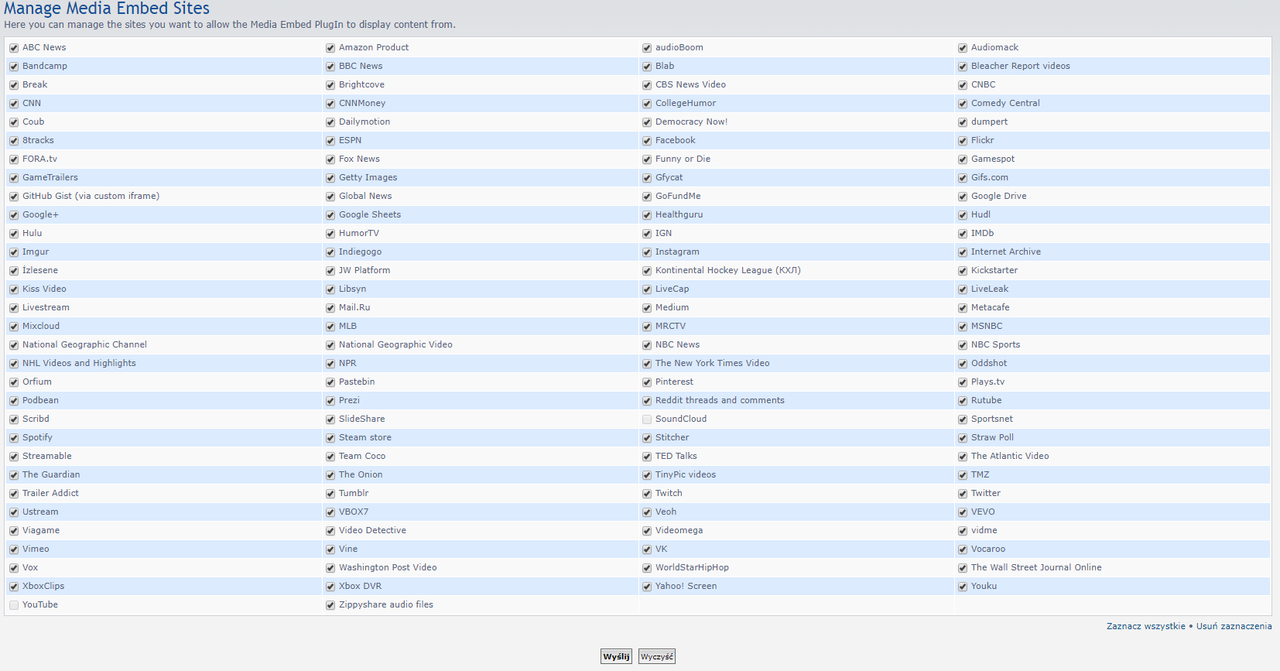Click the MSNBC label text

(987, 326)
